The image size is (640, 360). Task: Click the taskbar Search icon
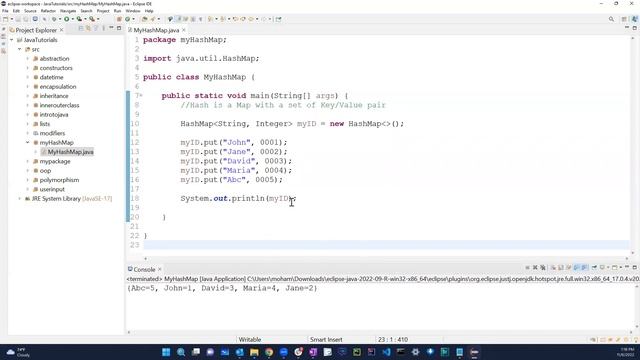click(181, 352)
